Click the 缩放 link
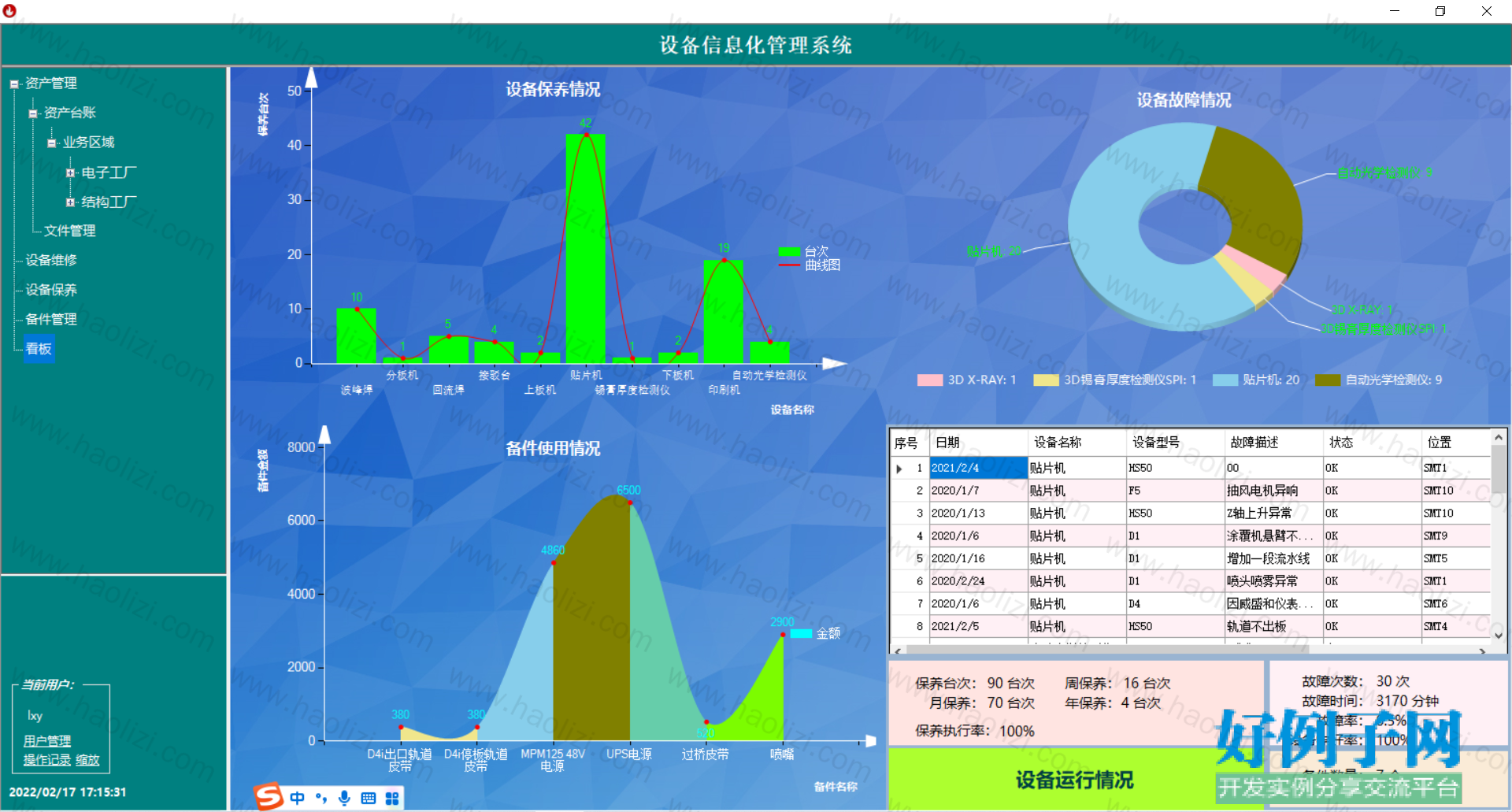The height and width of the screenshot is (812, 1512). pos(87,760)
